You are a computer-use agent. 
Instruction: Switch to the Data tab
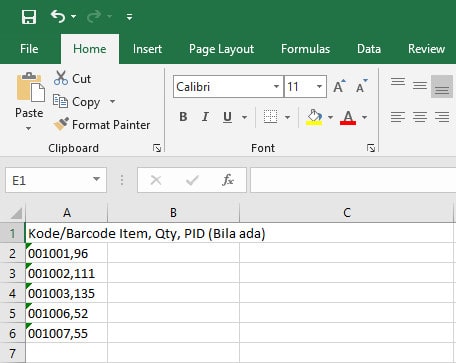click(369, 49)
